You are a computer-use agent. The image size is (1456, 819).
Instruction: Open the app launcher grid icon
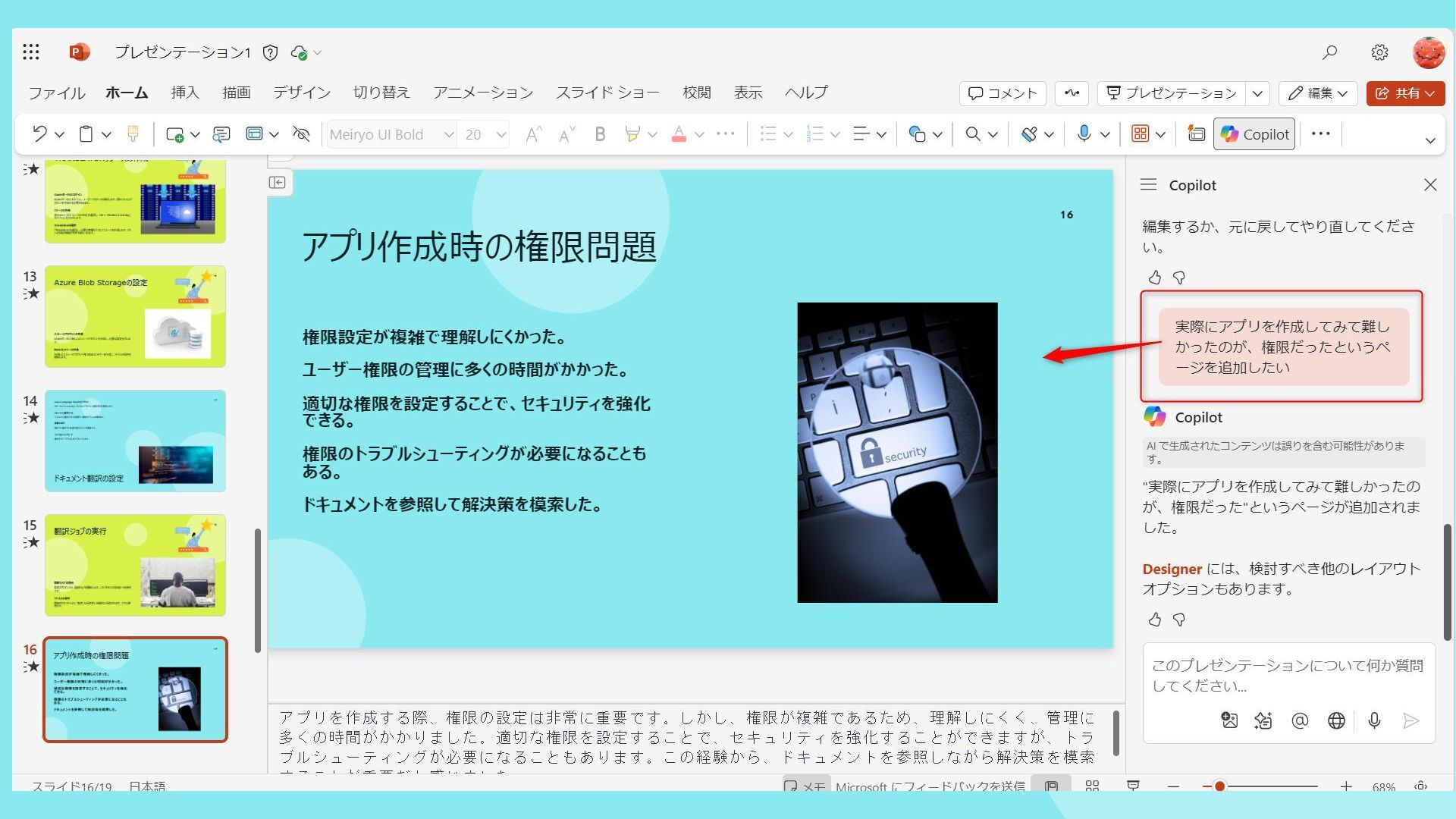pyautogui.click(x=31, y=52)
